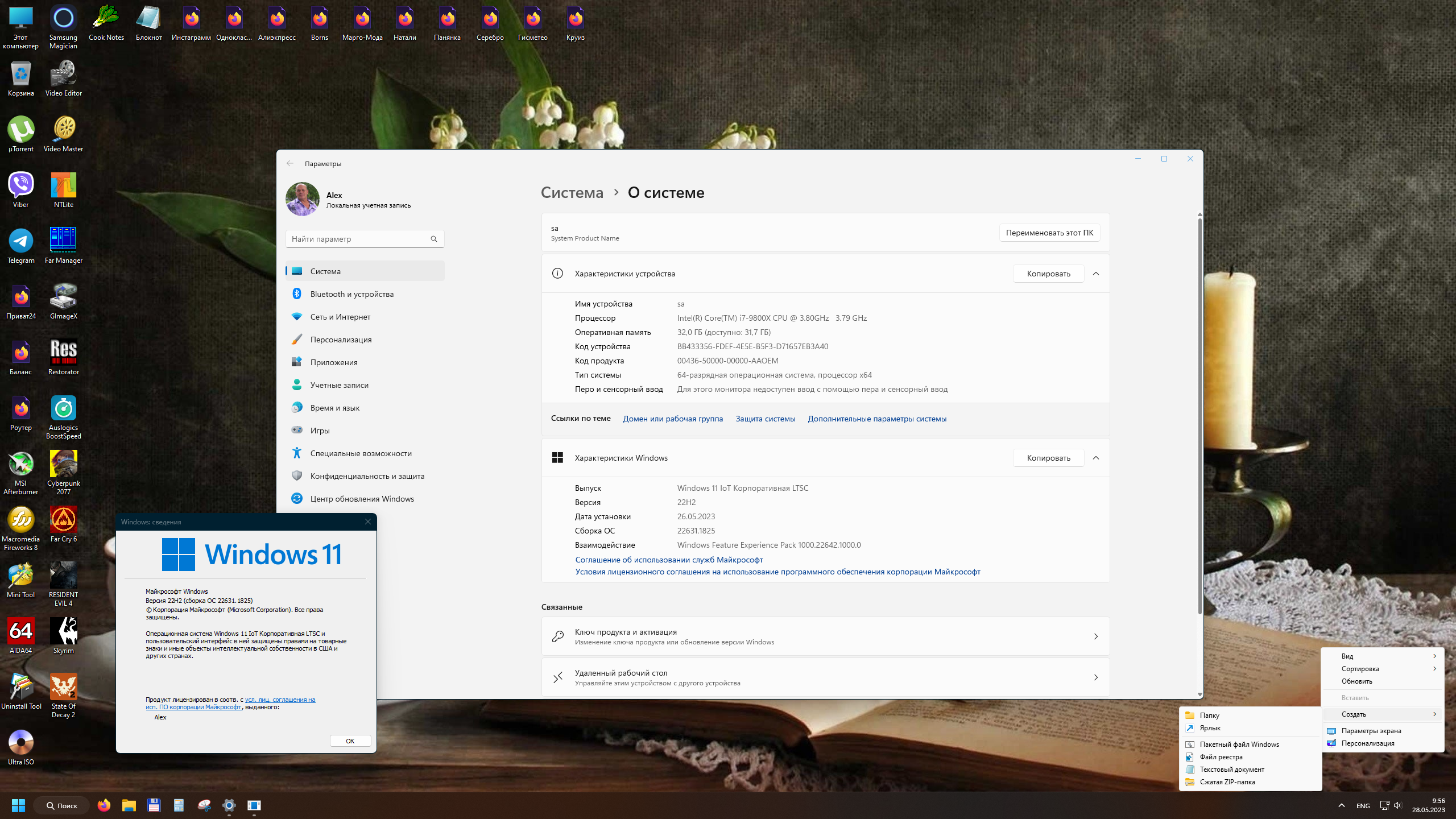Collapse the Характеристики Windows section
This screenshot has width=1456, height=819.
click(x=1096, y=458)
